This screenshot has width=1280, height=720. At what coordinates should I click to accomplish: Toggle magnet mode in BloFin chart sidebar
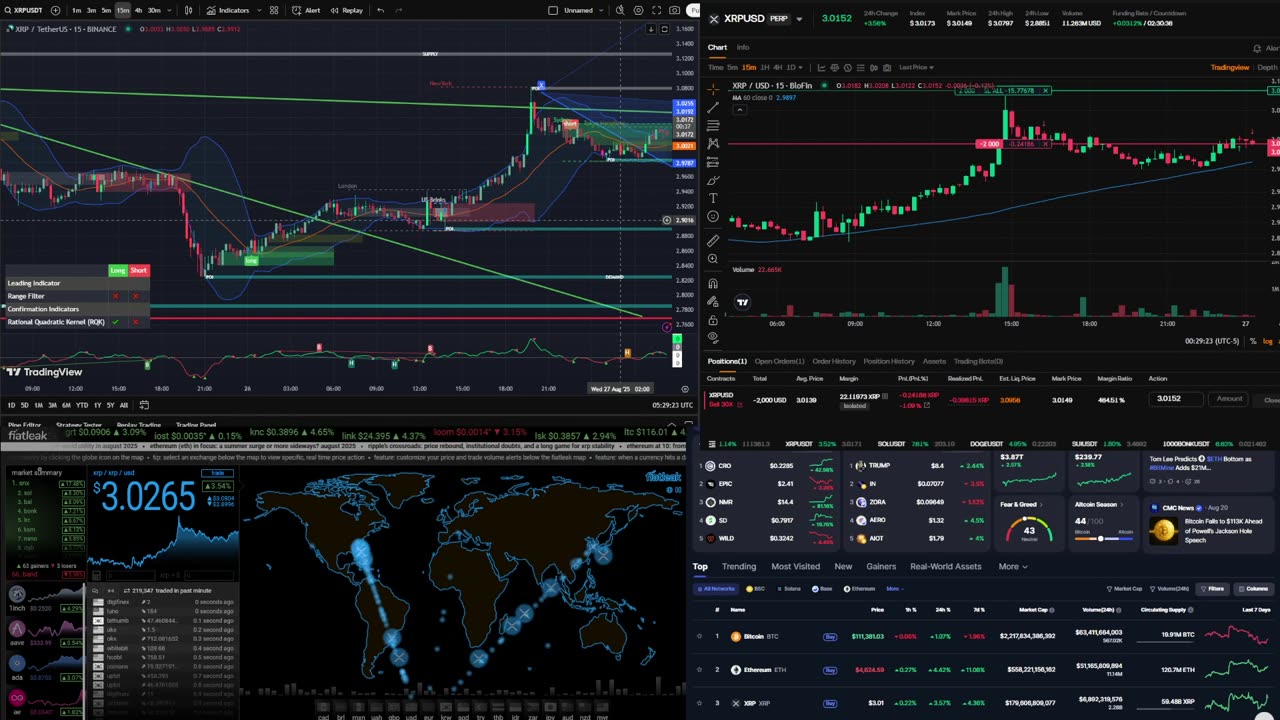[712, 283]
